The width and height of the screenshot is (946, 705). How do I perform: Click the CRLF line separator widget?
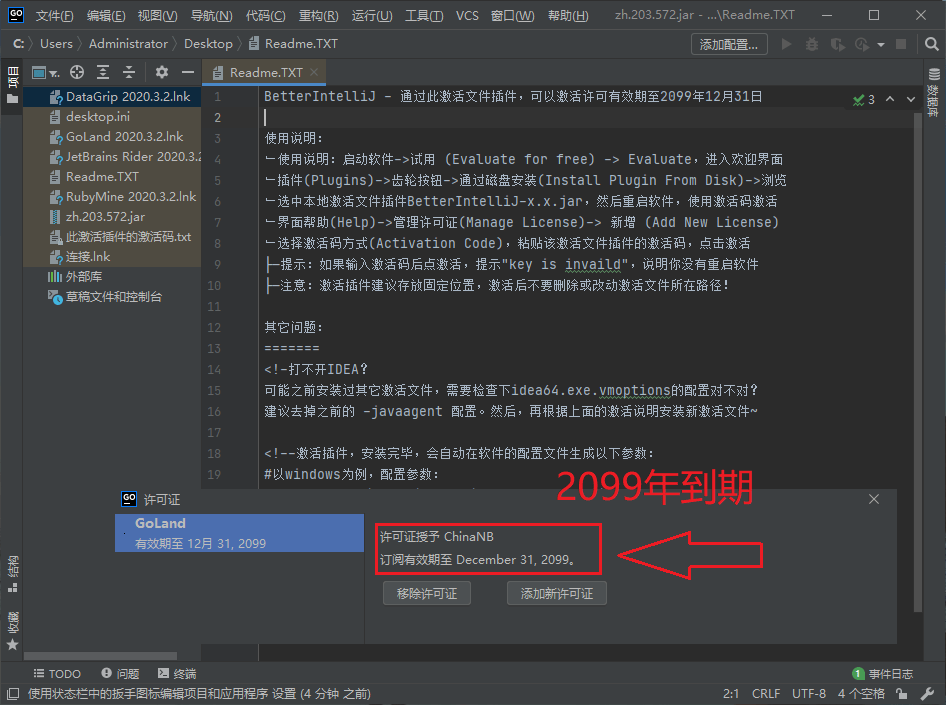coord(766,694)
